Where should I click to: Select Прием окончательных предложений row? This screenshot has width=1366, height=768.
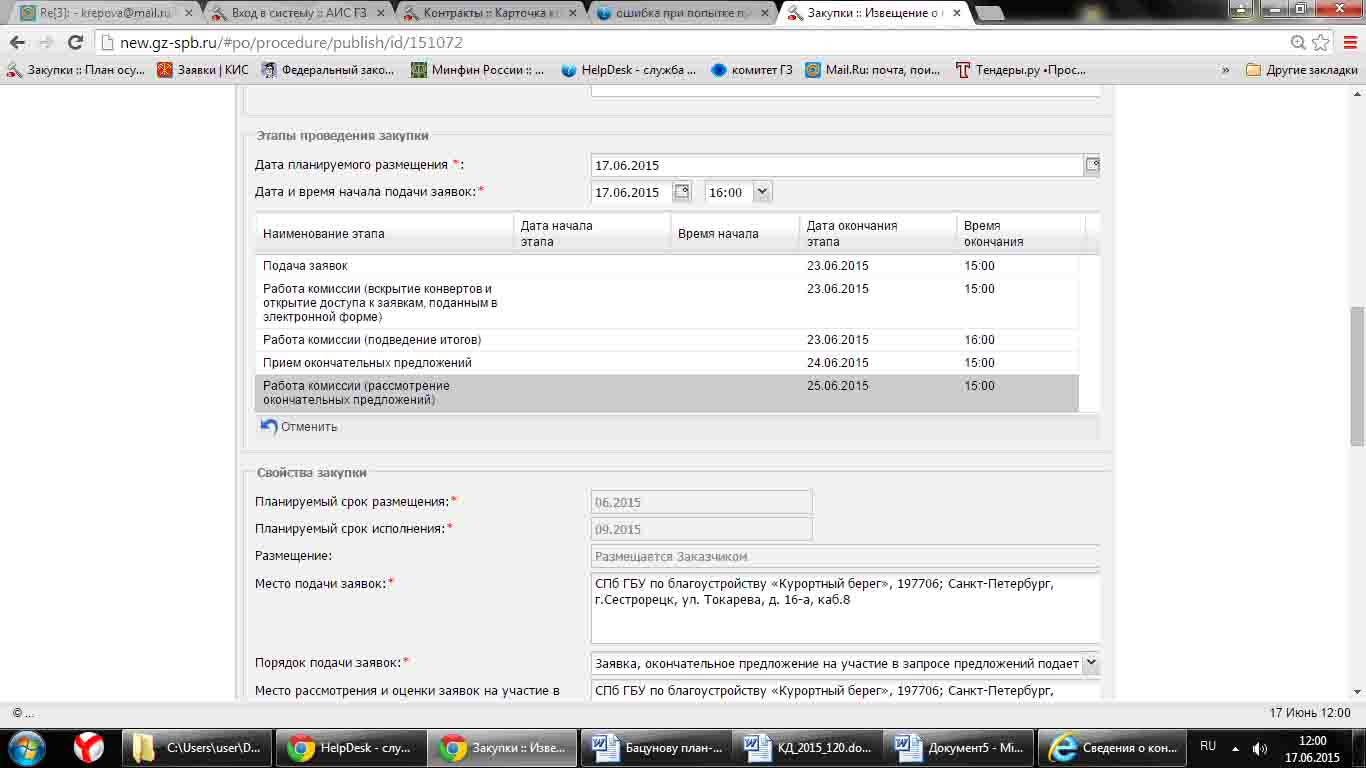[x=667, y=363]
